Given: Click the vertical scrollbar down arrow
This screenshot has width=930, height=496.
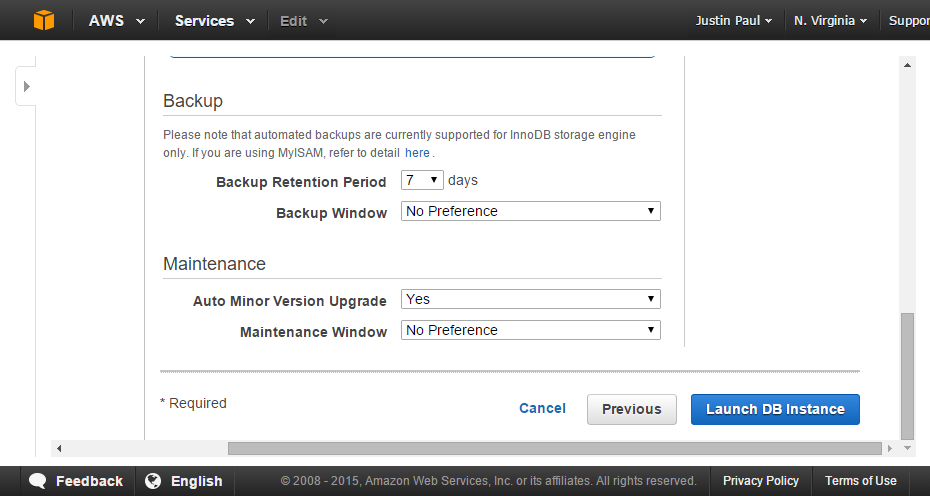Looking at the screenshot, I should point(907,448).
